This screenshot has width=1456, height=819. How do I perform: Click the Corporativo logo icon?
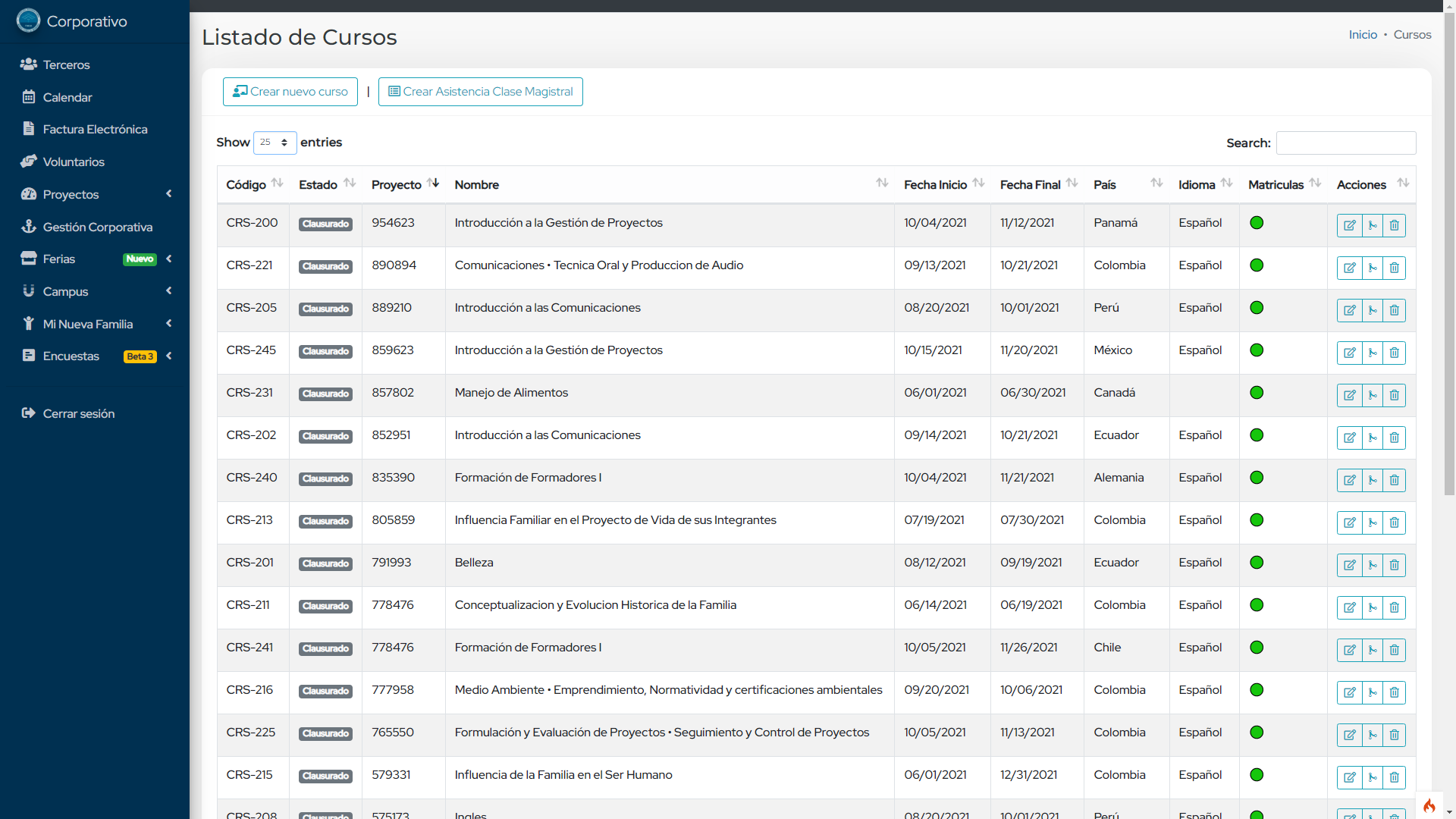(28, 20)
